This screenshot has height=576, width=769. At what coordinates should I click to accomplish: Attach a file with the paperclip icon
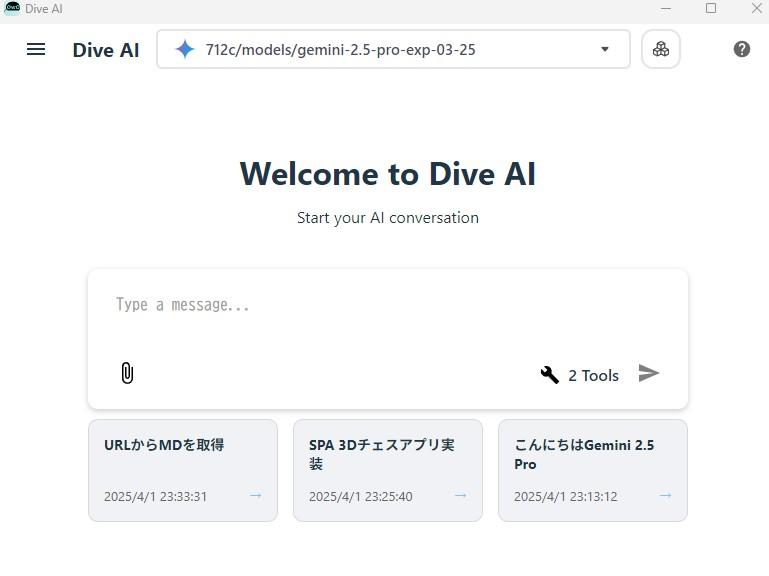[127, 373]
